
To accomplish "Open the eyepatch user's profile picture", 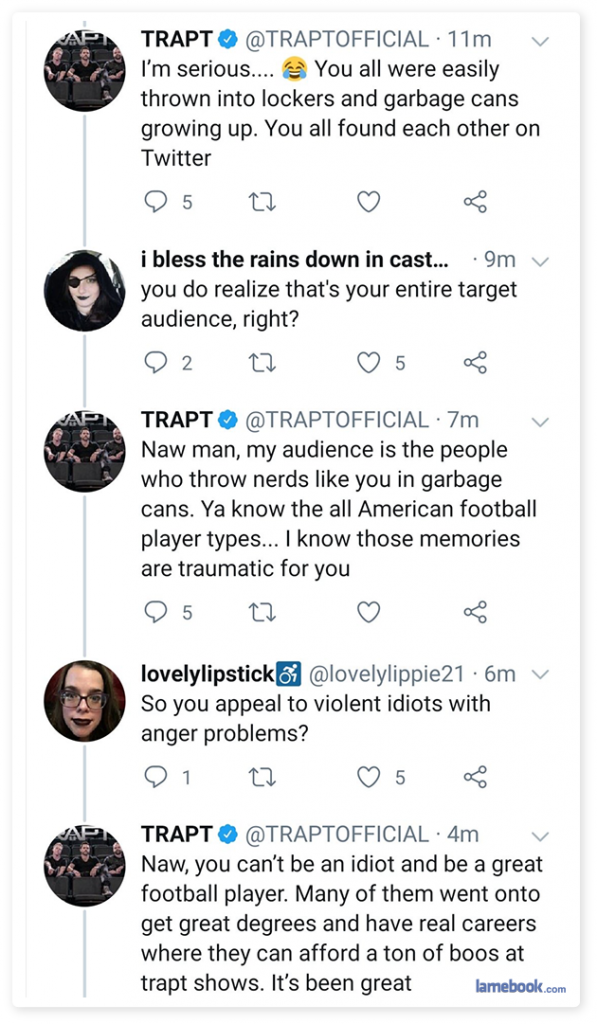I will 84,291.
